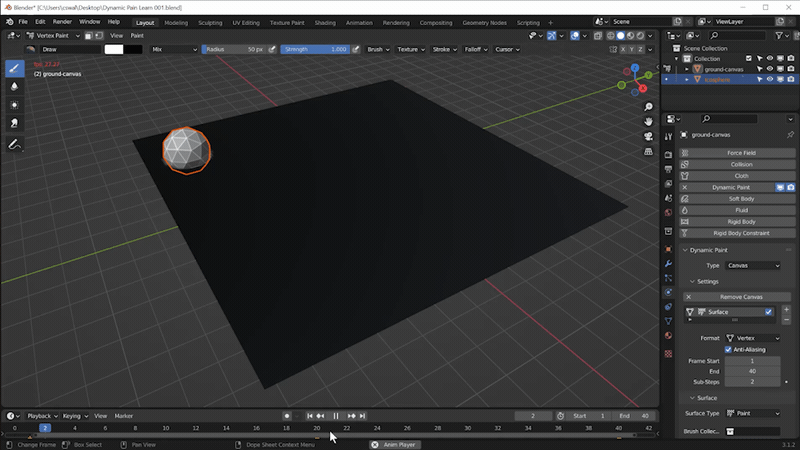Open the Falloff dropdown
Screen dimensions: 800x450
tap(476, 49)
